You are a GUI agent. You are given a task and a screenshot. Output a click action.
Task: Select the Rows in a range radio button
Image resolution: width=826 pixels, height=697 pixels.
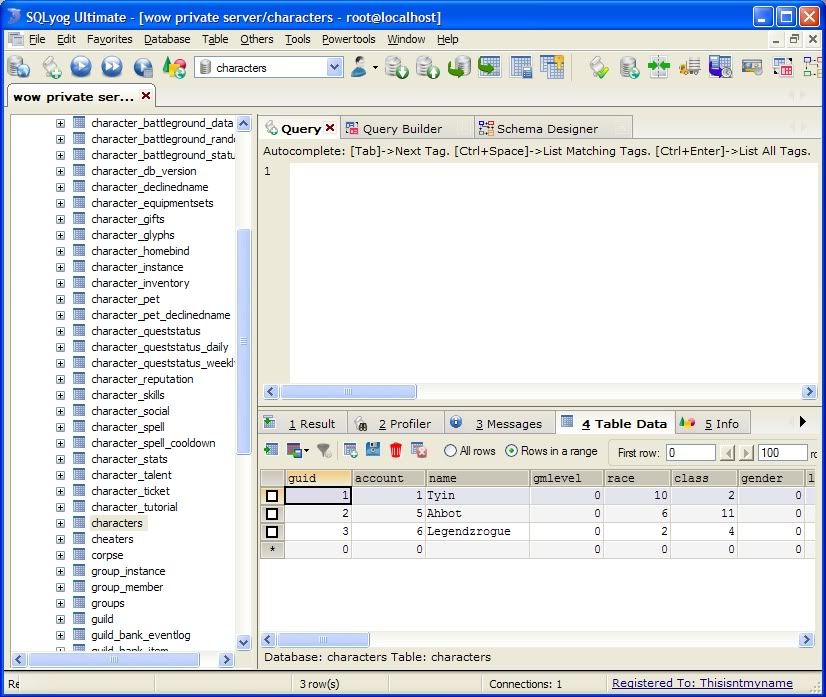coord(511,451)
